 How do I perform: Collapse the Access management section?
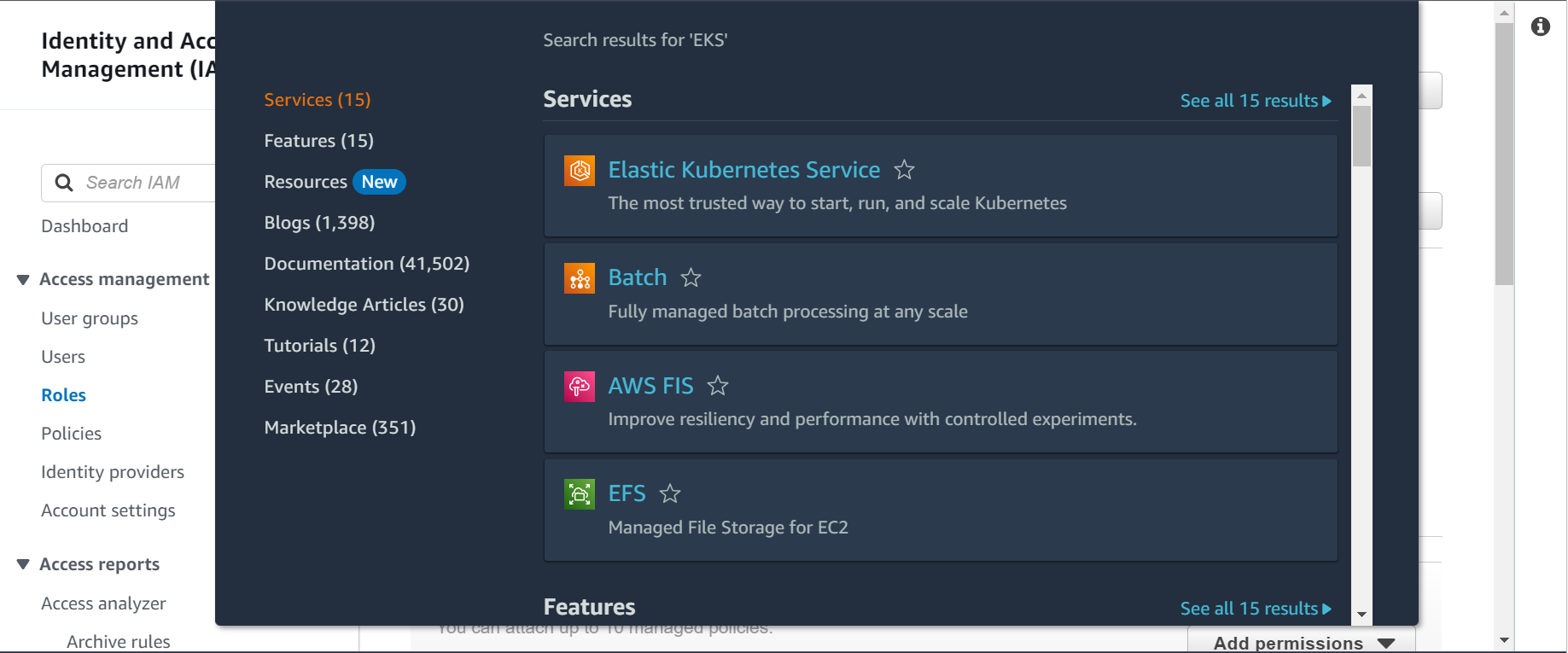pyautogui.click(x=23, y=279)
